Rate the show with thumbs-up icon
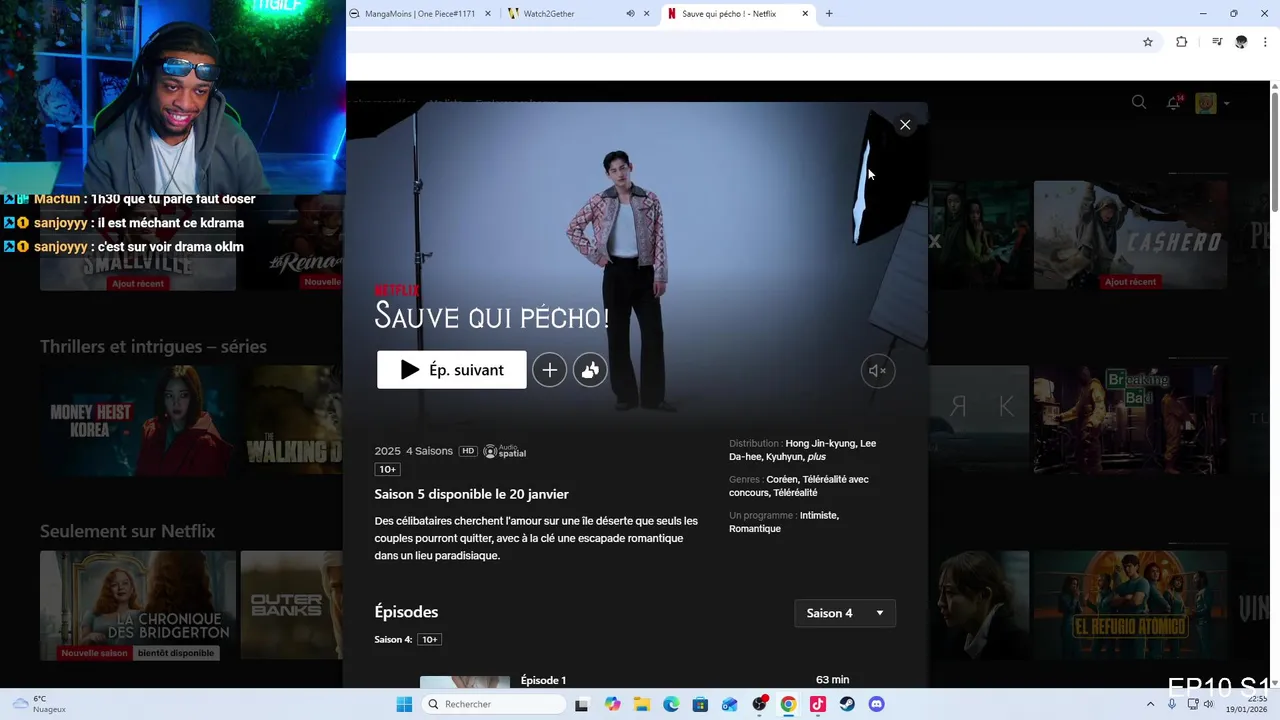 point(590,370)
